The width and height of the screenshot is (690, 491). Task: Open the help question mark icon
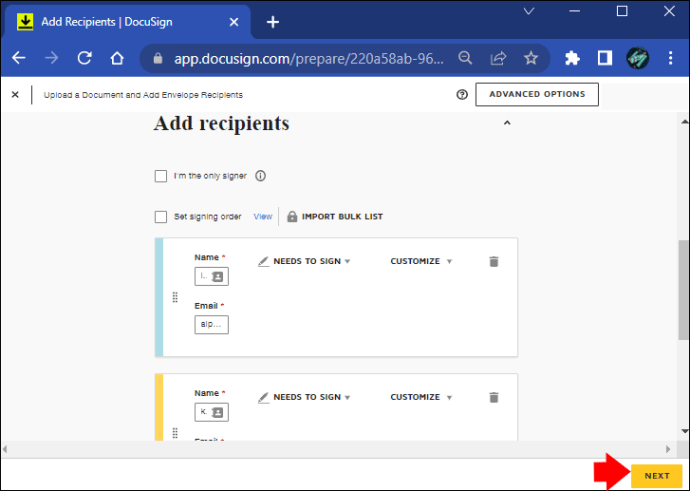[462, 95]
